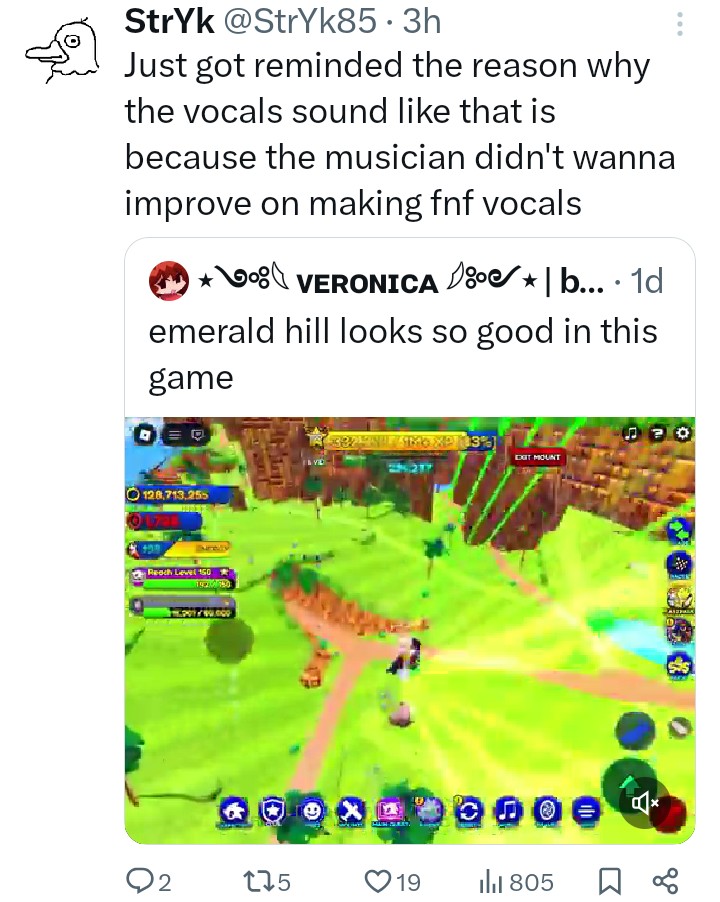The width and height of the screenshot is (720, 902).
Task: Open the quoted tweet text about emerald hill
Action: (x=403, y=354)
